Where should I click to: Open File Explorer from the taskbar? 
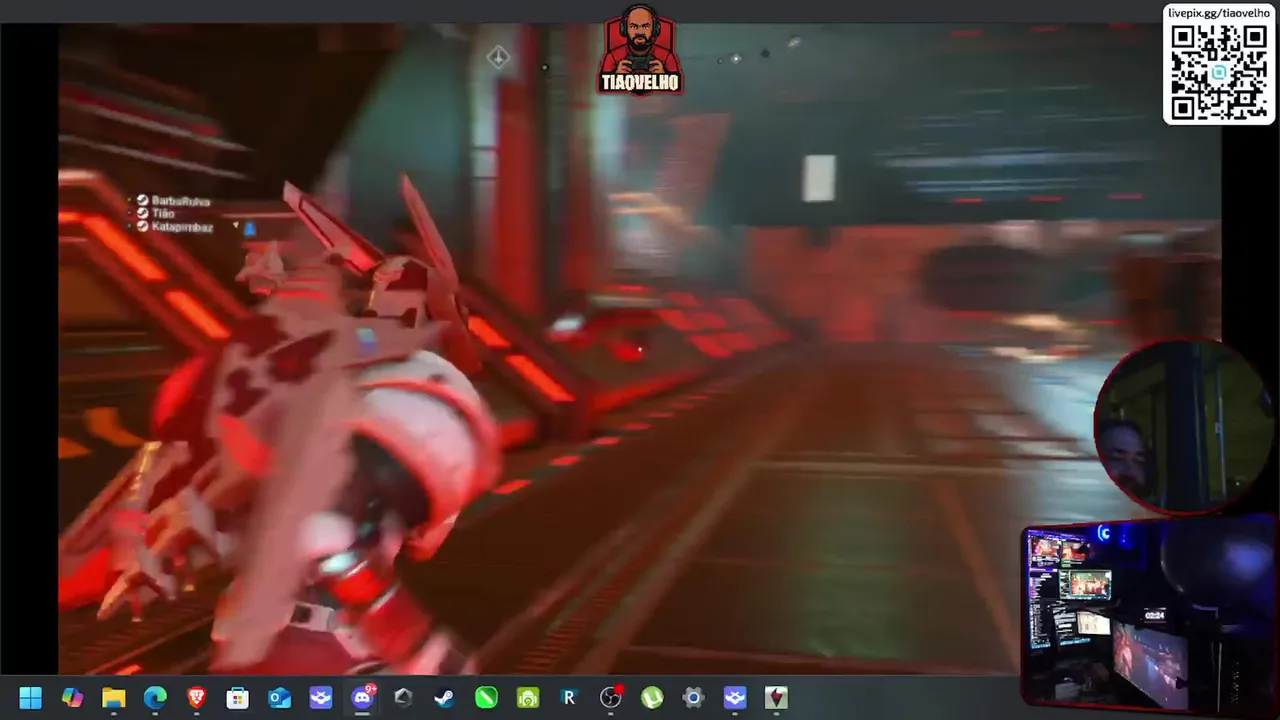[x=113, y=698]
